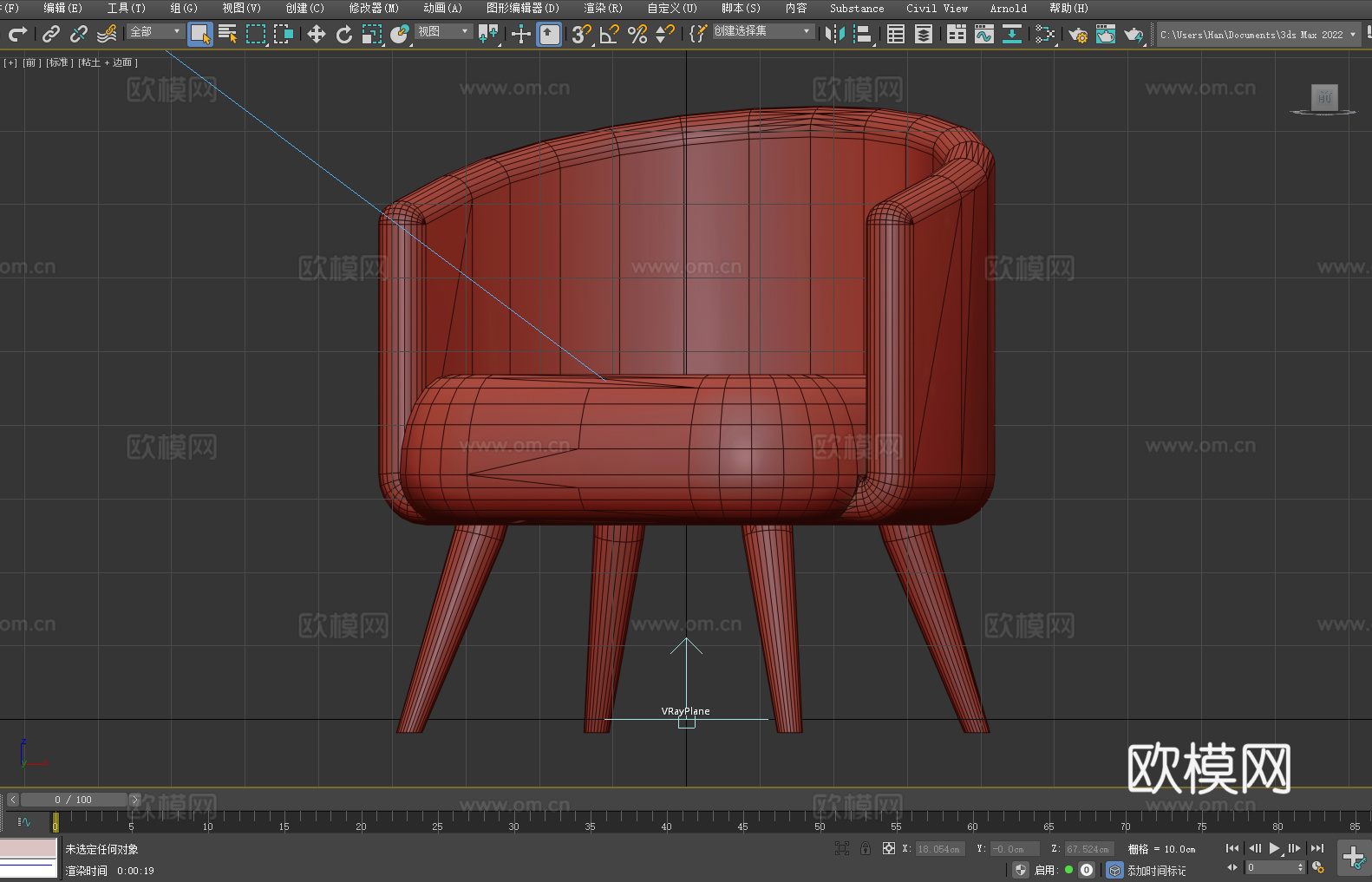
Task: Toggle Window/Crossing selection mode
Action: tap(284, 34)
